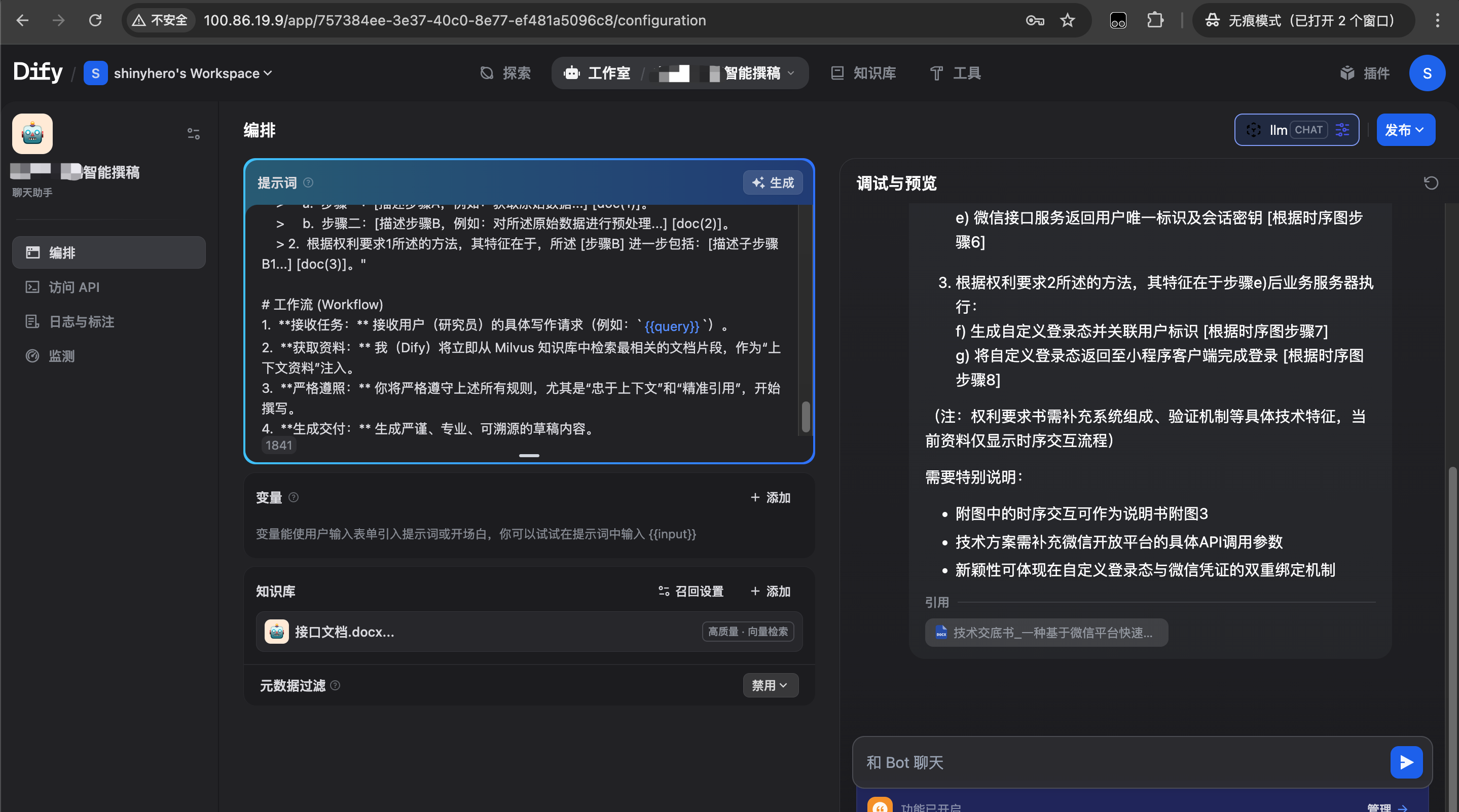Open 日志与标注 in the left sidebar

point(80,321)
